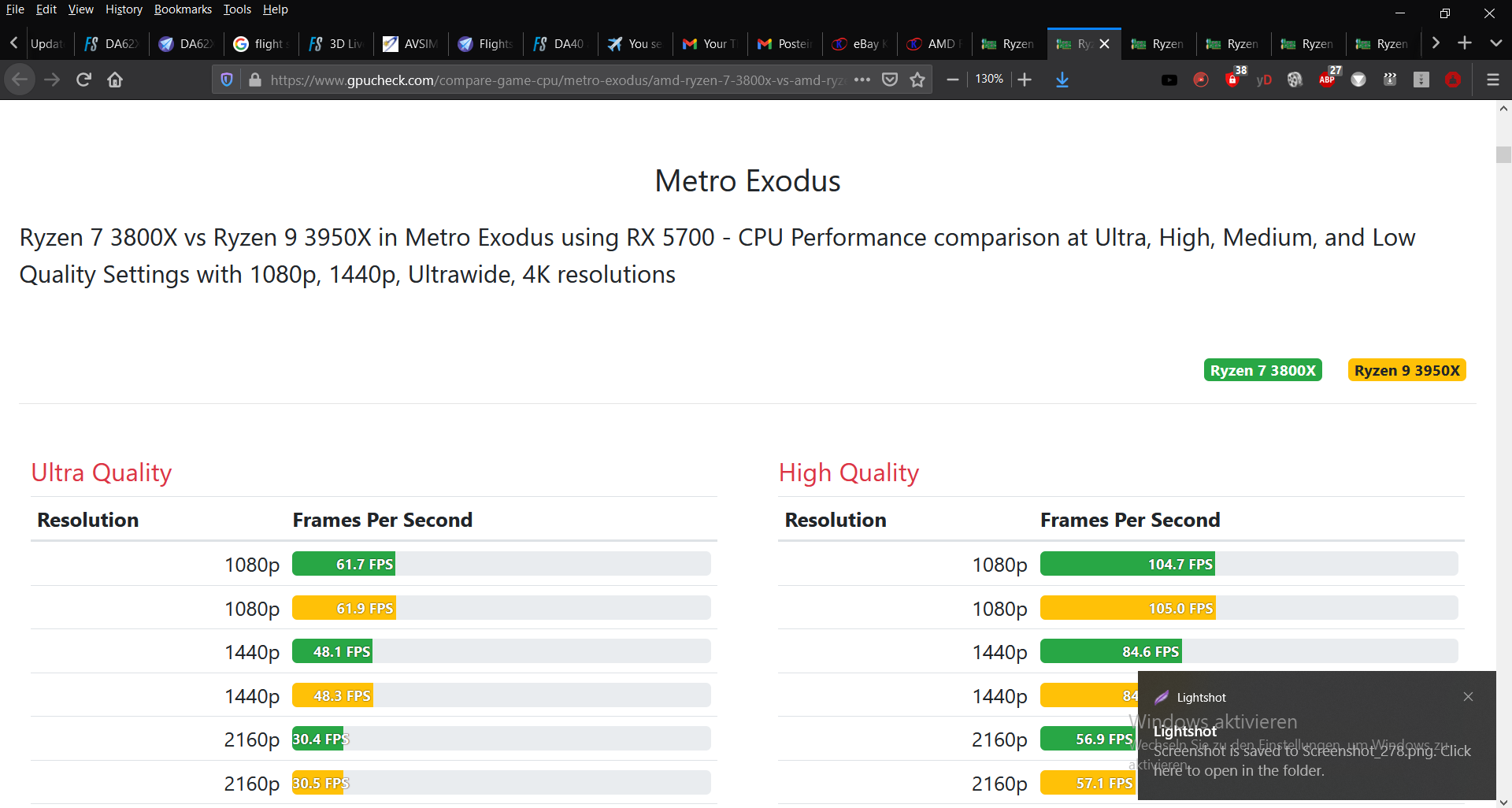Screen dimensions: 1512x808
Task: Click the gray download-arrows extension icon
Action: [x=1421, y=80]
